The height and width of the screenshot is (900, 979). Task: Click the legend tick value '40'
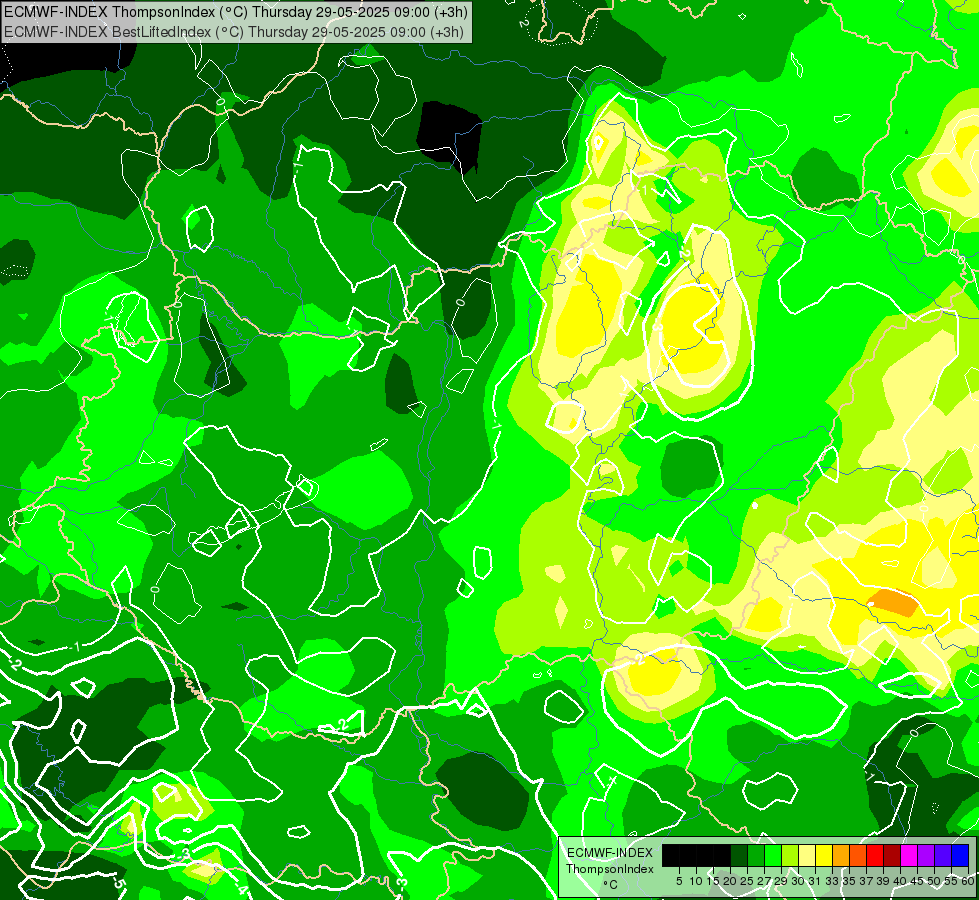click(x=900, y=881)
